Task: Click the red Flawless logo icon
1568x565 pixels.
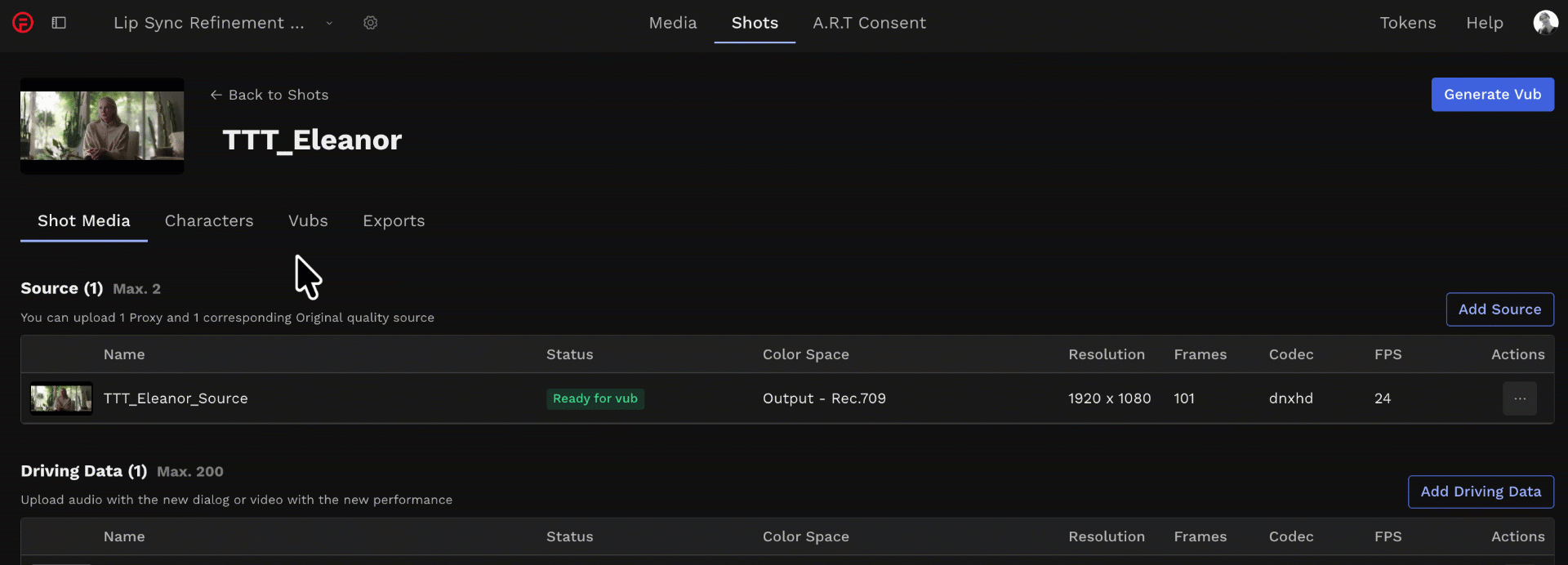Action: point(23,23)
